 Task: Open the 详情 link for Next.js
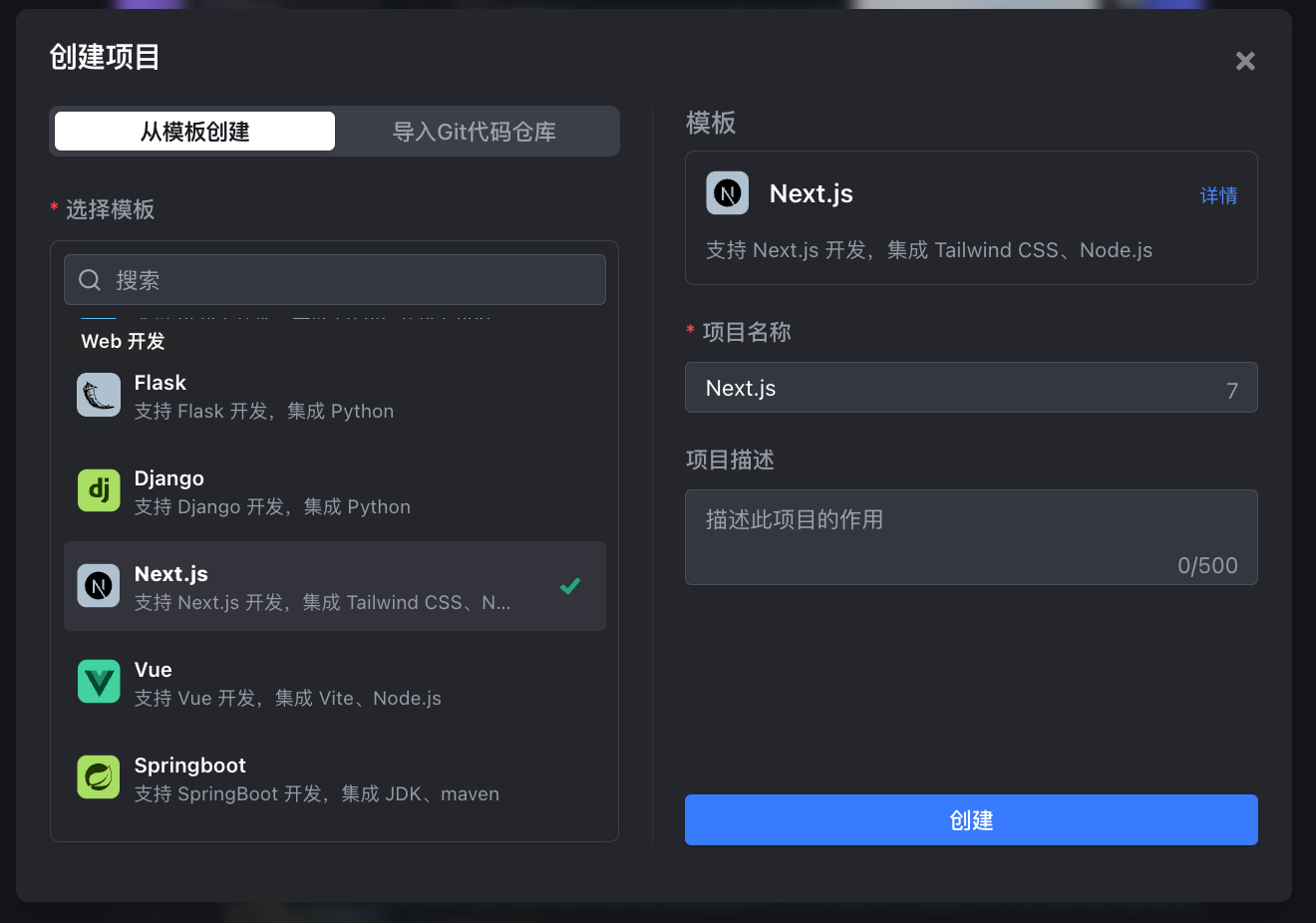pyautogui.click(x=1218, y=195)
